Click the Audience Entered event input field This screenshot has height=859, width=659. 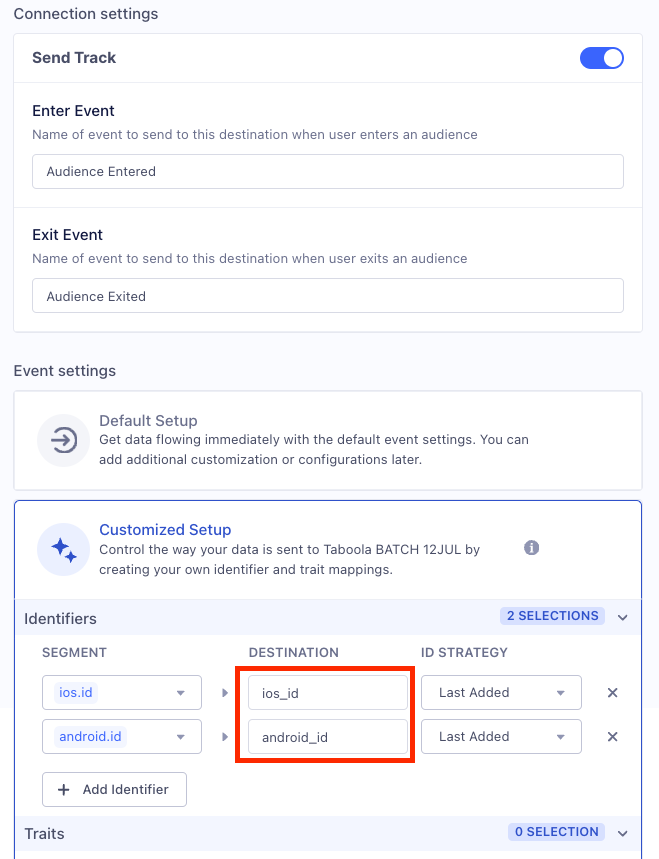(x=327, y=171)
